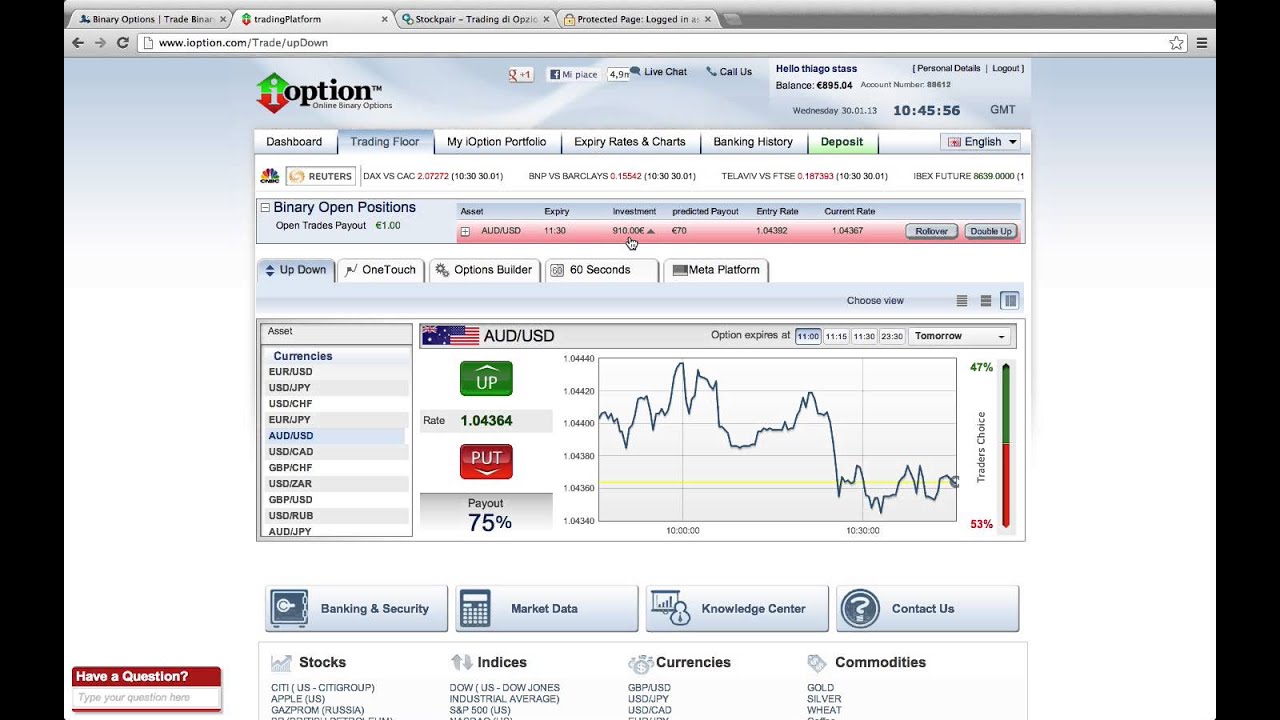This screenshot has width=1280, height=720.
Task: Click the iOption logo
Action: [x=324, y=93]
